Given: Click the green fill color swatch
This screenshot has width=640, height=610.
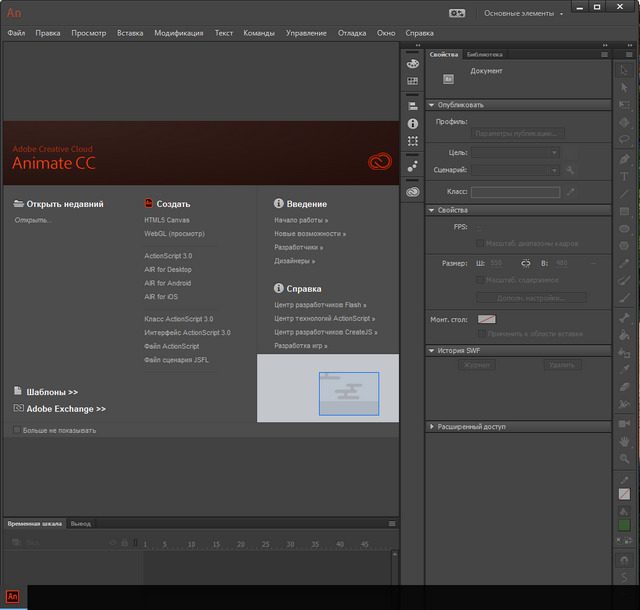Looking at the screenshot, I should point(624,525).
